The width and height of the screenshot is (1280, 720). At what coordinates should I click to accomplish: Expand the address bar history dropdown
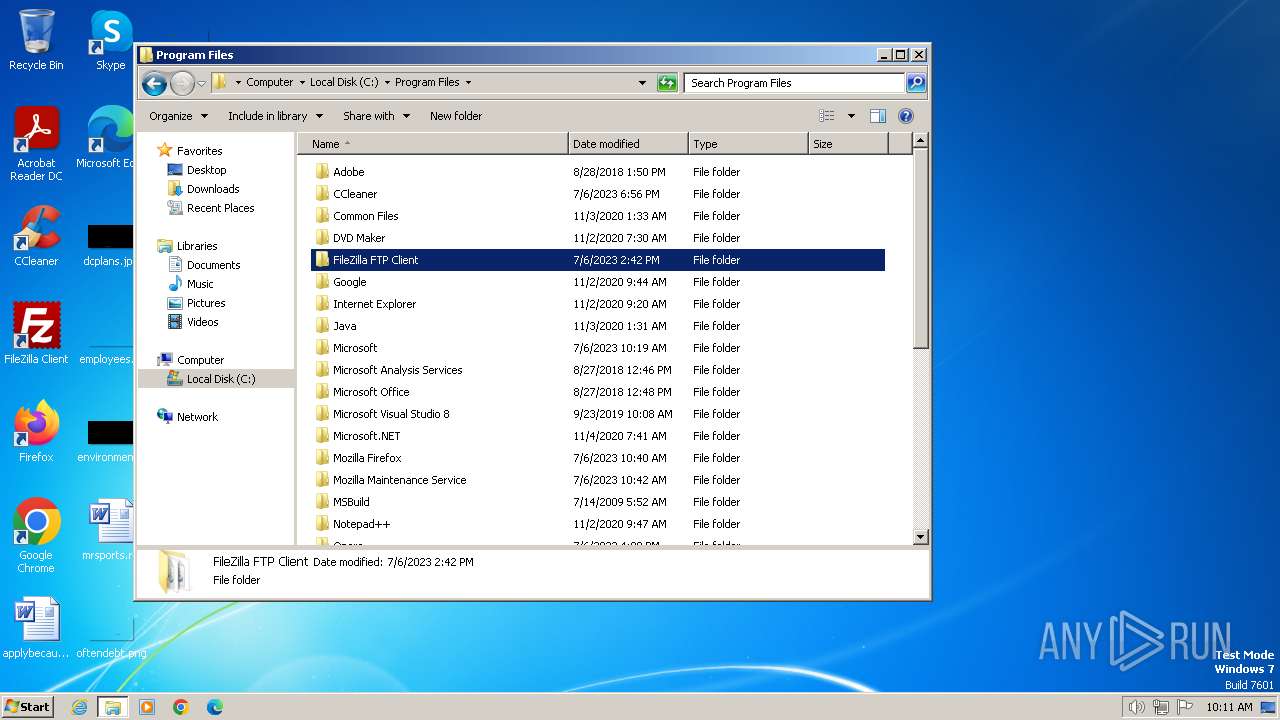642,83
